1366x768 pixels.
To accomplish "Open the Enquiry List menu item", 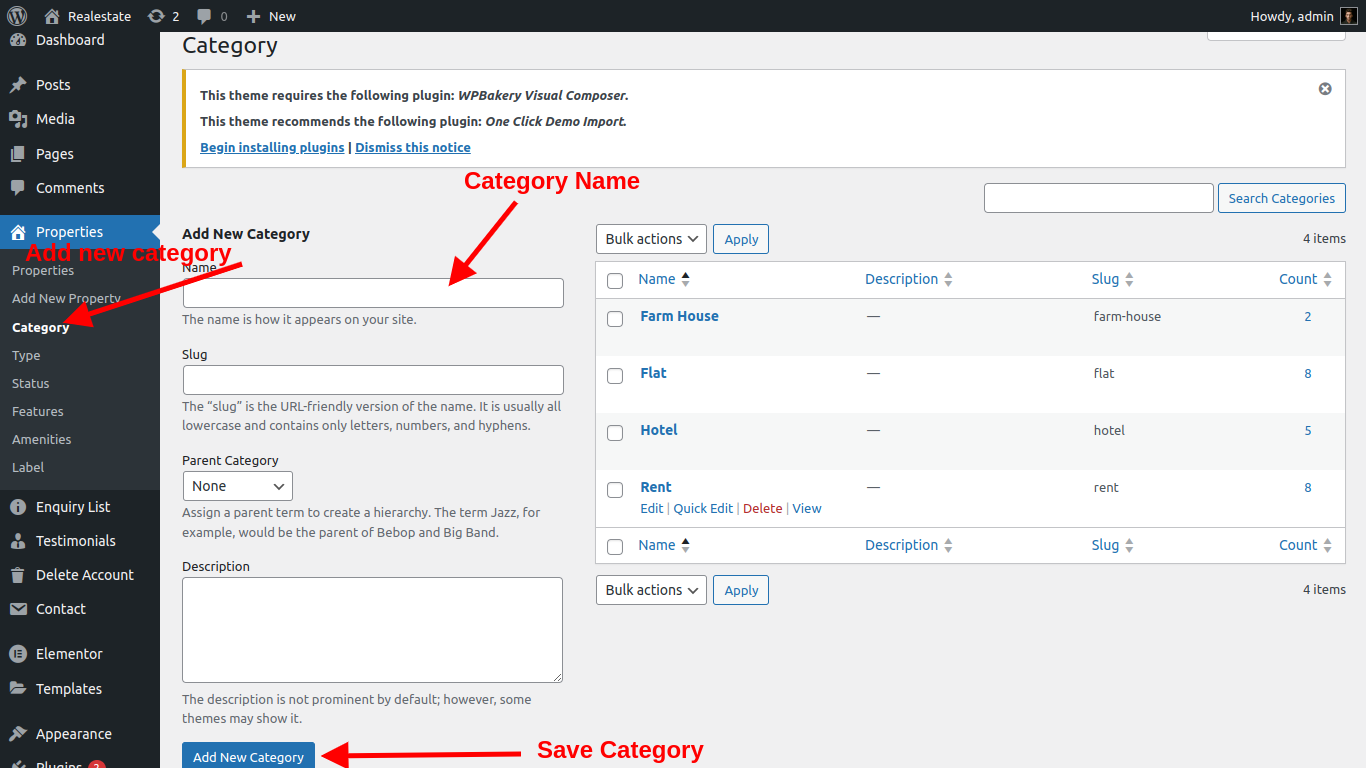I will (x=73, y=507).
